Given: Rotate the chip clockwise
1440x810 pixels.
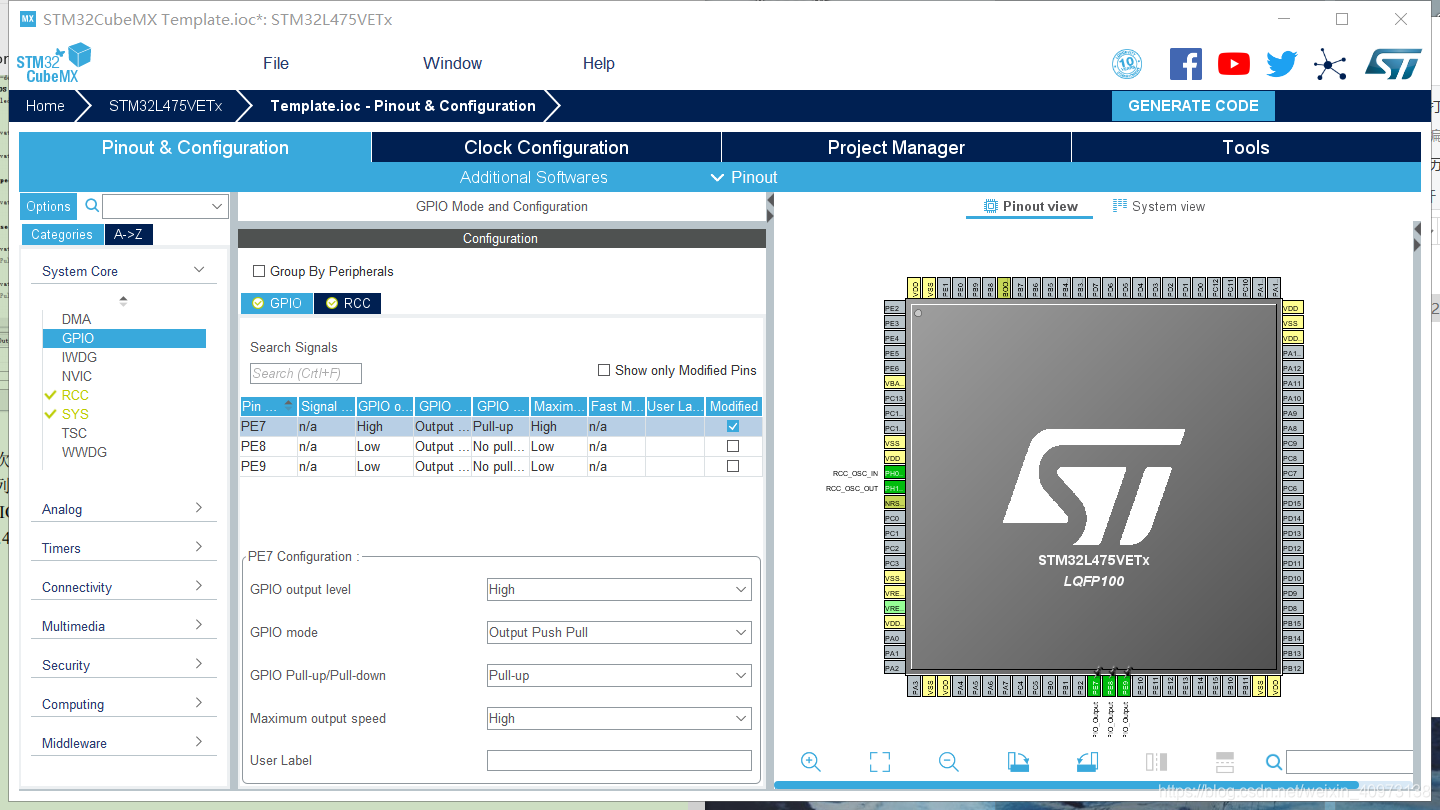Looking at the screenshot, I should 1018,762.
